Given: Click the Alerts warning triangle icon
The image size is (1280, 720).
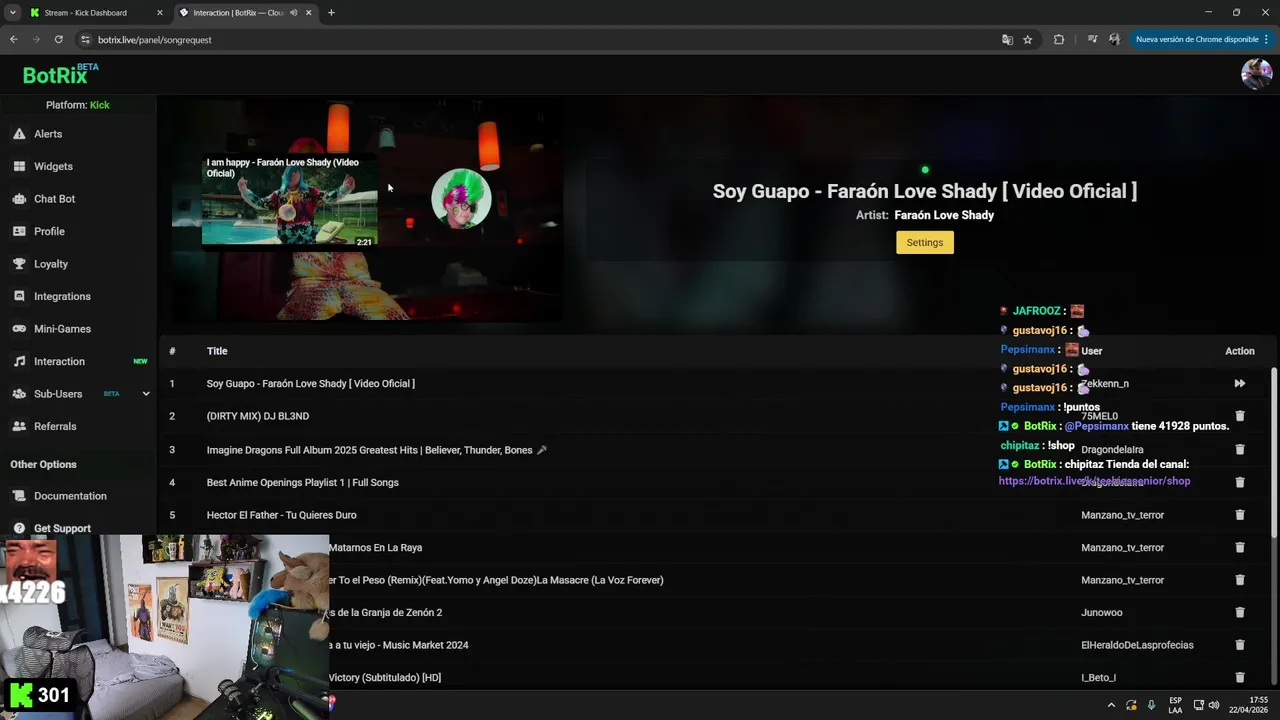Looking at the screenshot, I should [x=19, y=134].
